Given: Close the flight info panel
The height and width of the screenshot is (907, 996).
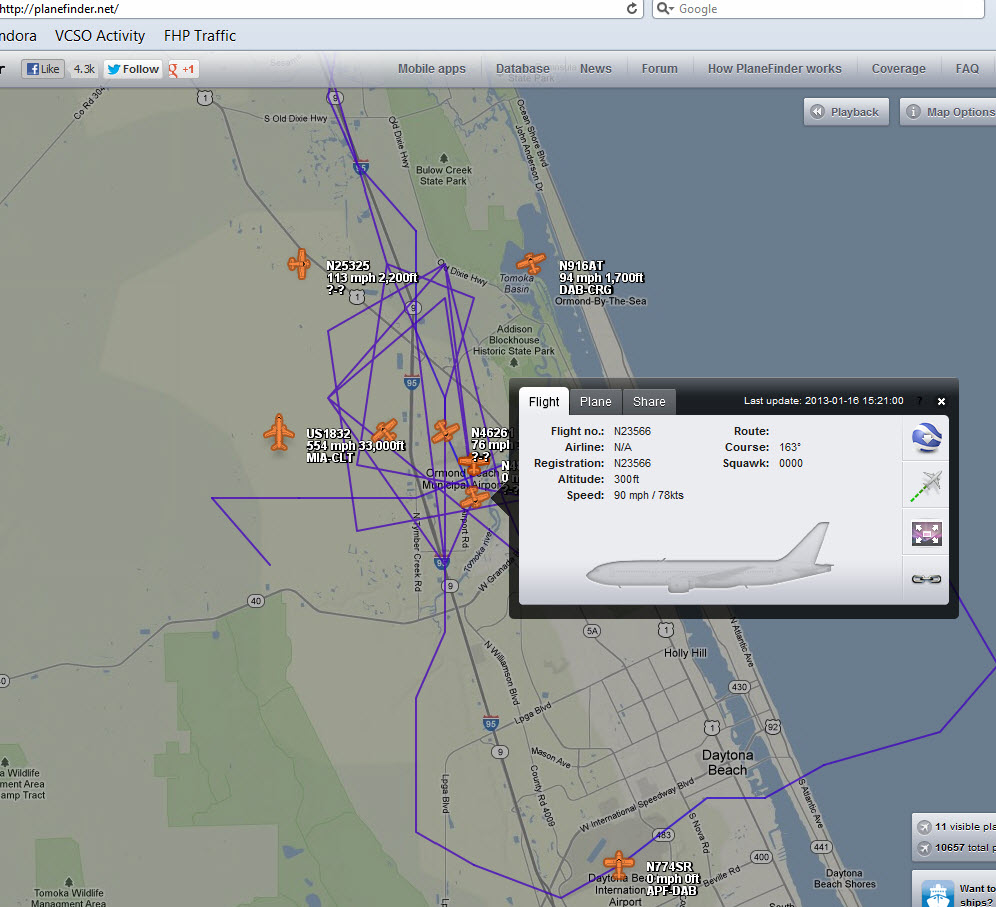Looking at the screenshot, I should (941, 401).
